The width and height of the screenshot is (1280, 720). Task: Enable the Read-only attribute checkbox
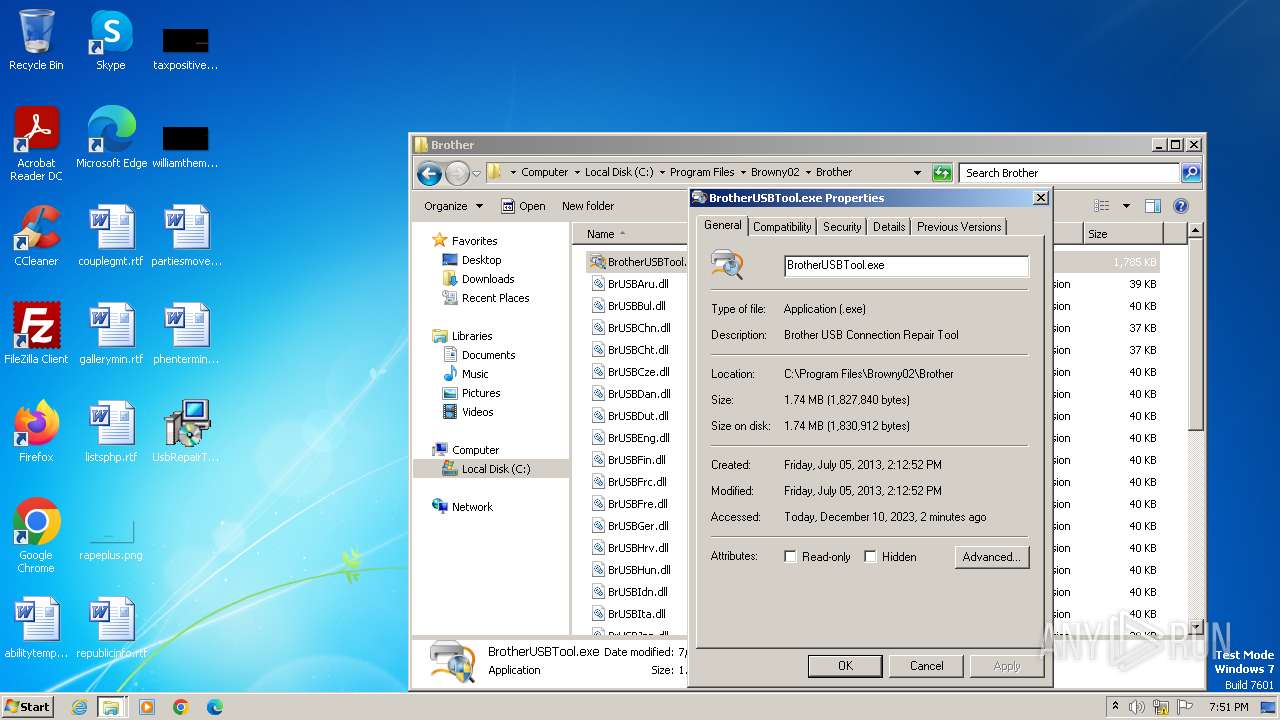point(791,557)
